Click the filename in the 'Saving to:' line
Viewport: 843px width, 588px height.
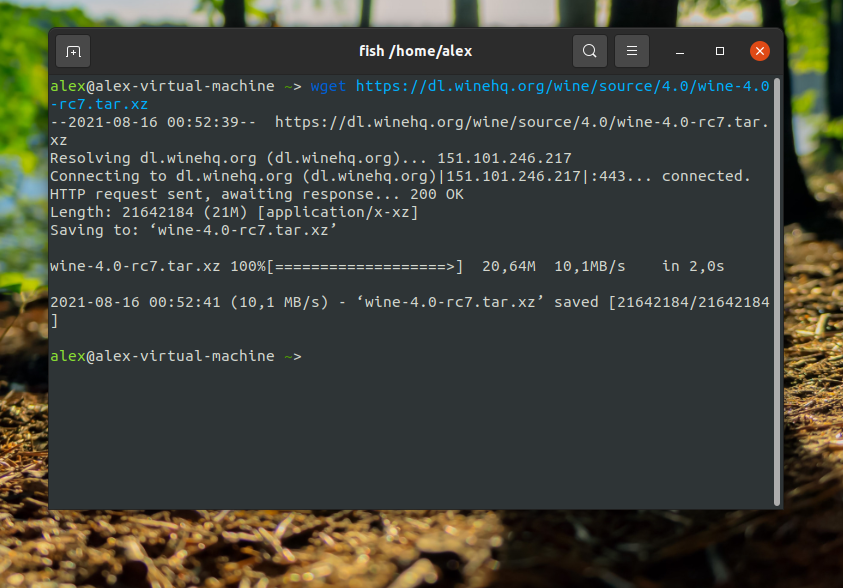point(242,230)
